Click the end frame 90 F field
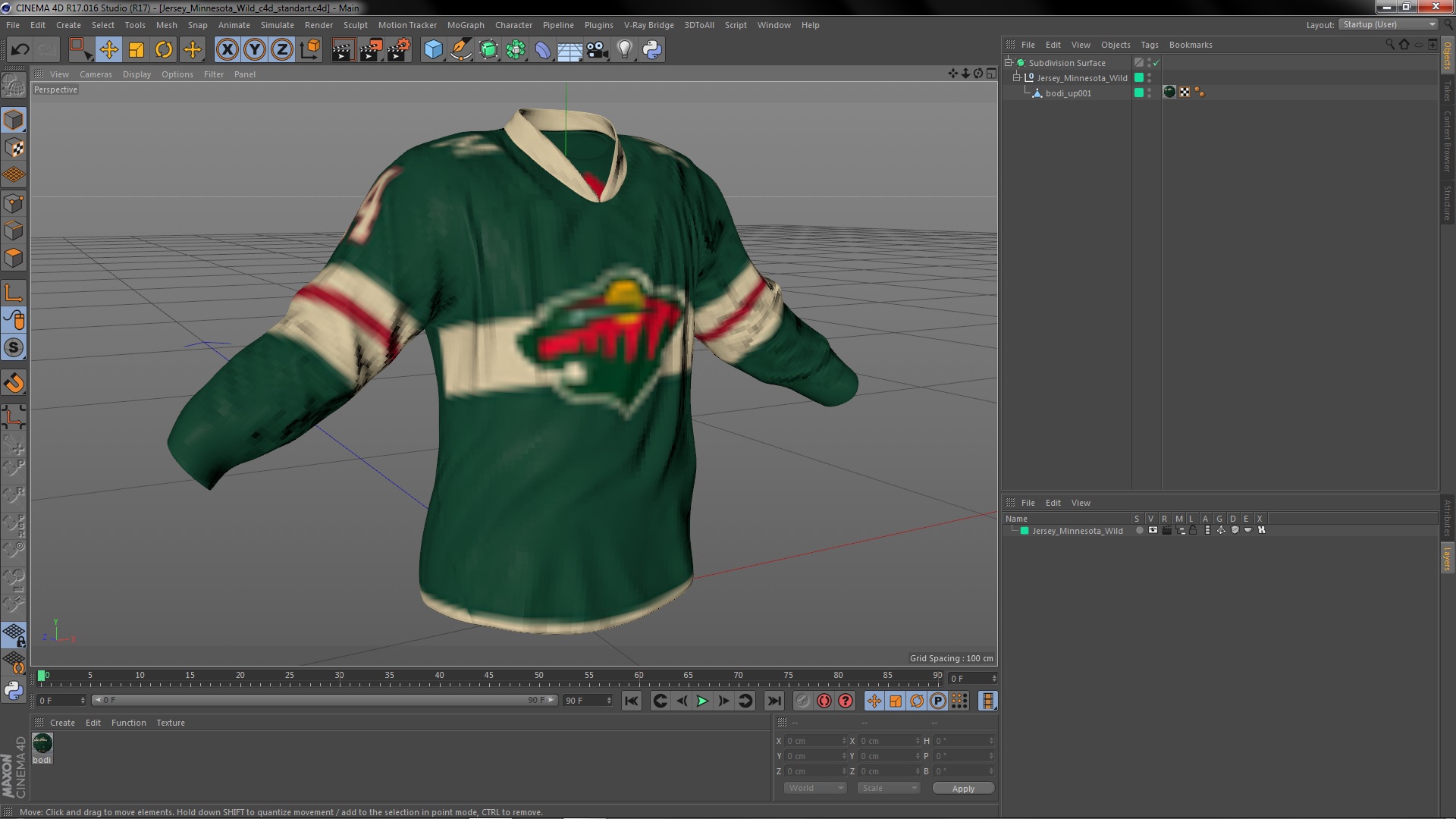Screen dimensions: 1456x819 [x=587, y=701]
